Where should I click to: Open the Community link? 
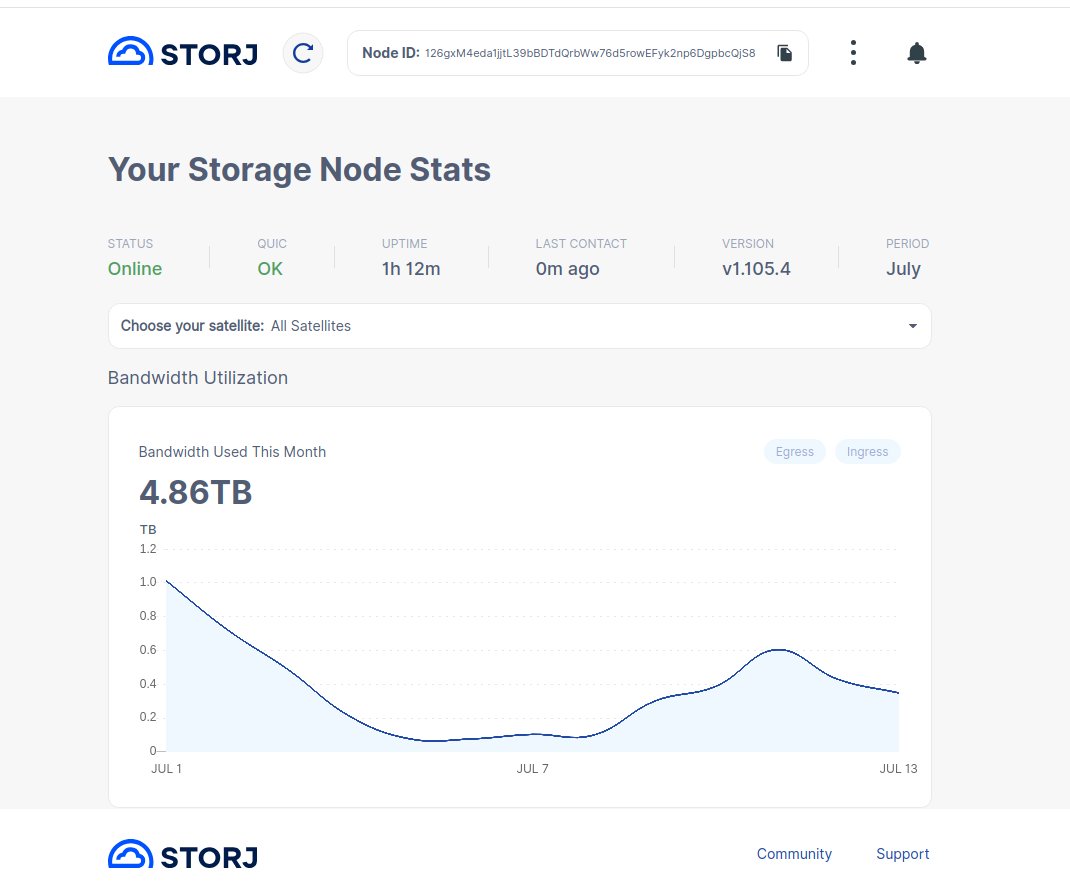click(794, 854)
